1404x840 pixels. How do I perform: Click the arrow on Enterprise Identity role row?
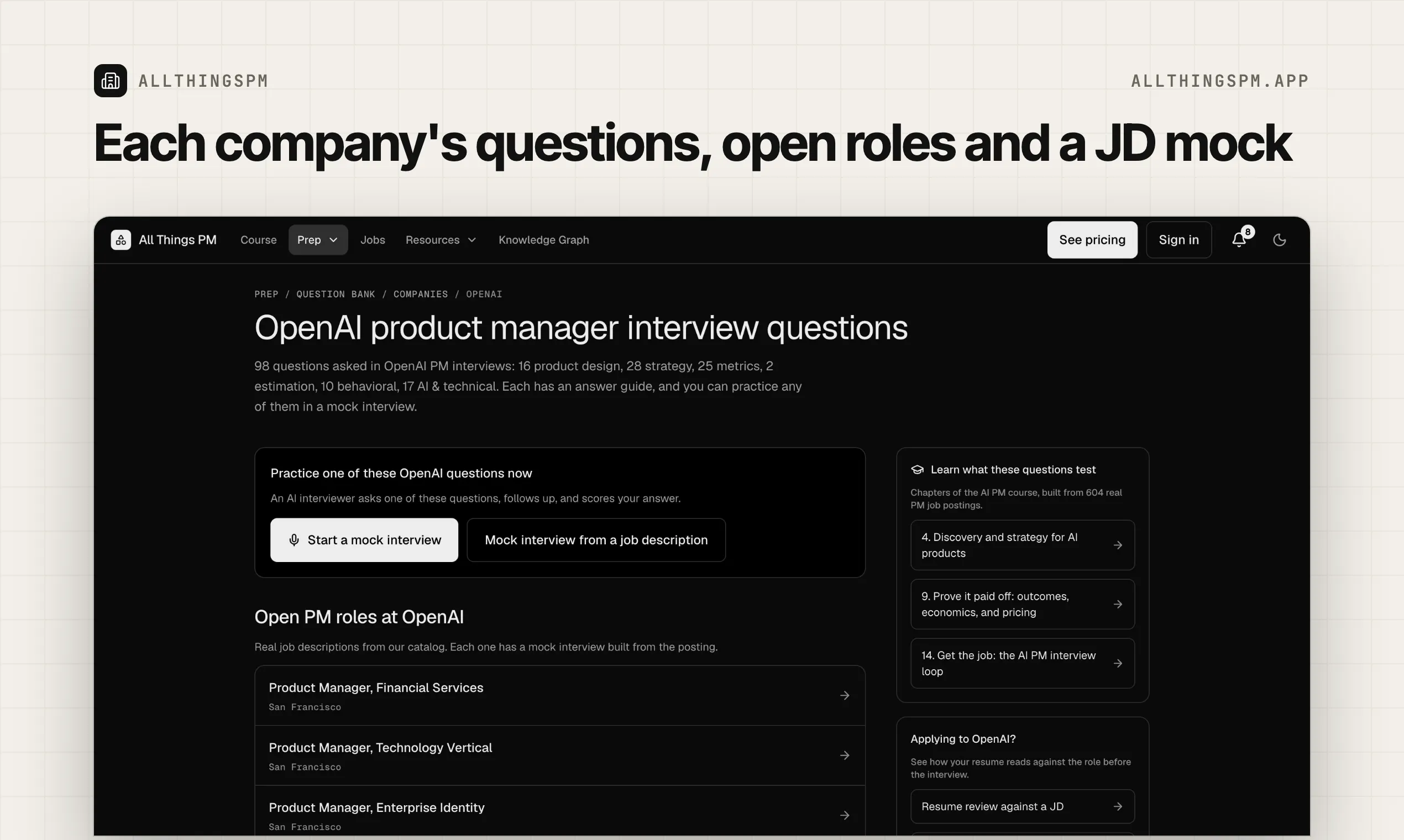pyautogui.click(x=845, y=815)
